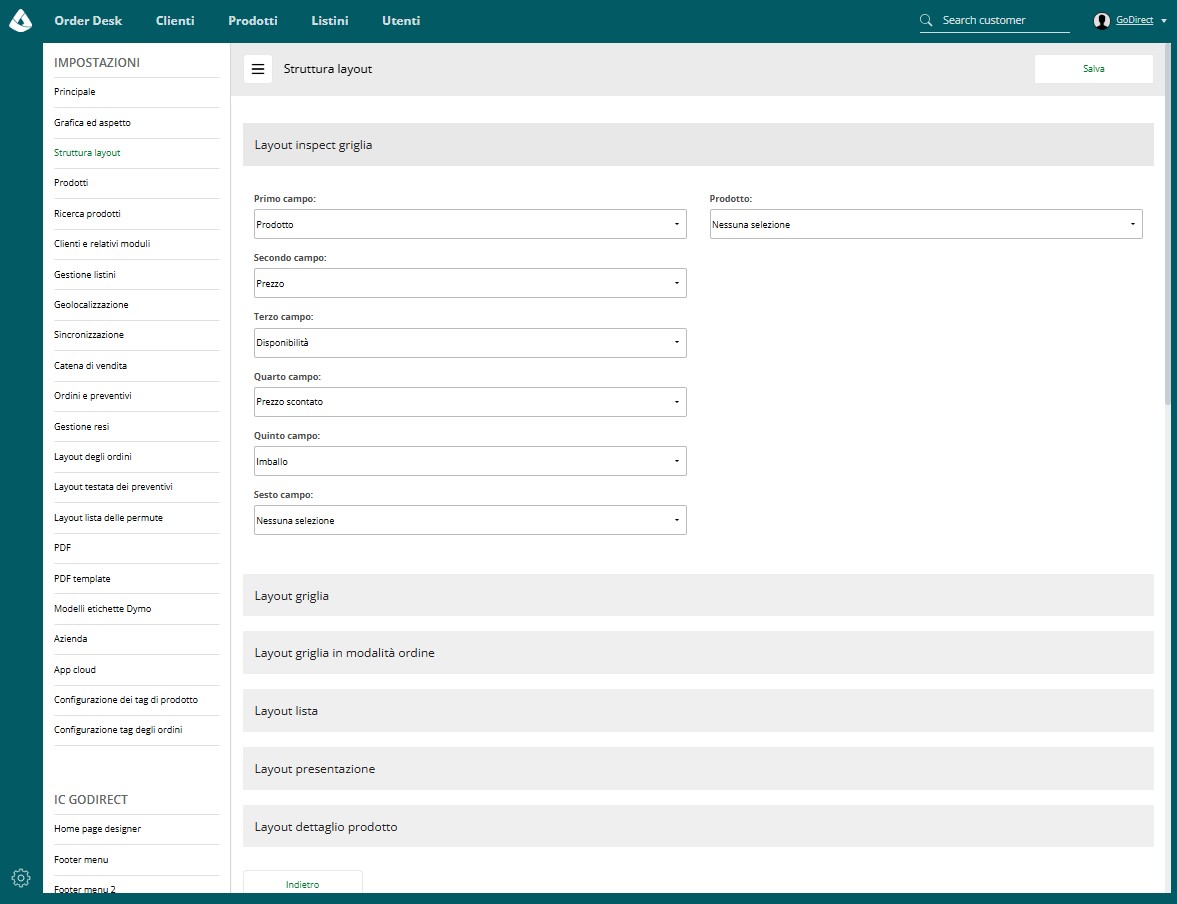Open the Quarto campo Prezzo scontato dropdown
The height and width of the screenshot is (904, 1177).
[470, 402]
